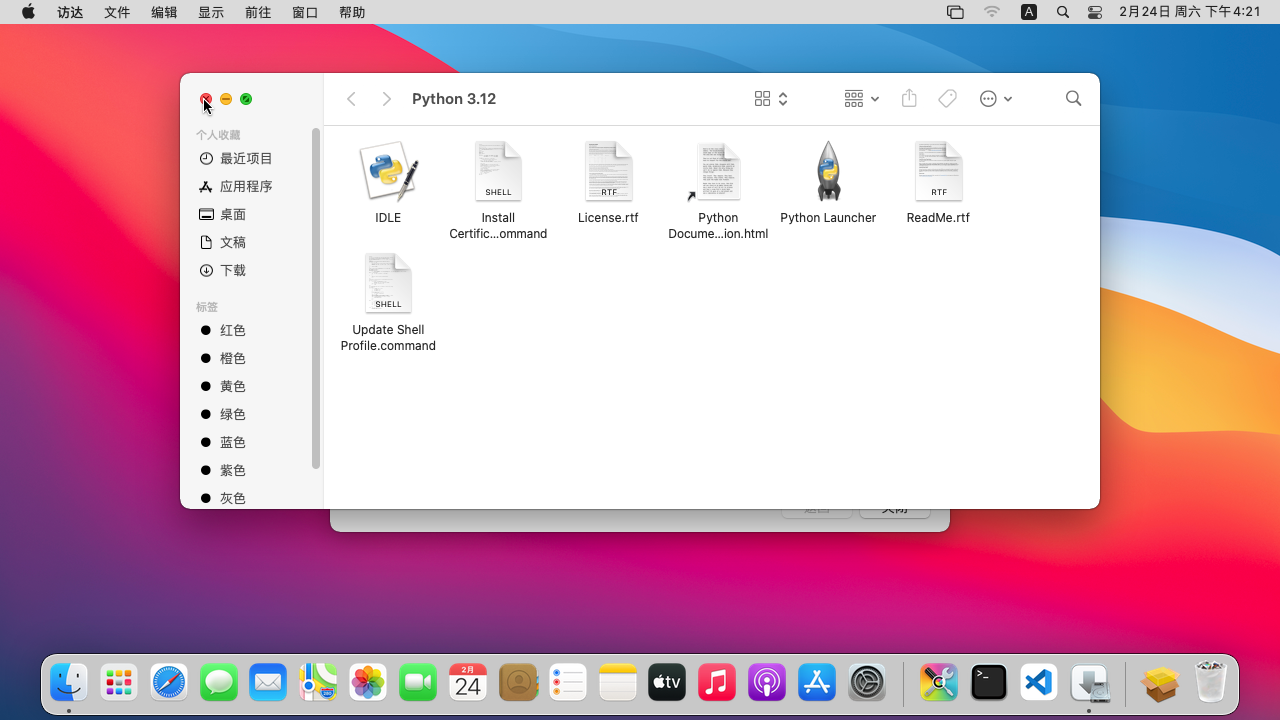Open Finder from the Dock
The image size is (1280, 720).
(x=69, y=683)
